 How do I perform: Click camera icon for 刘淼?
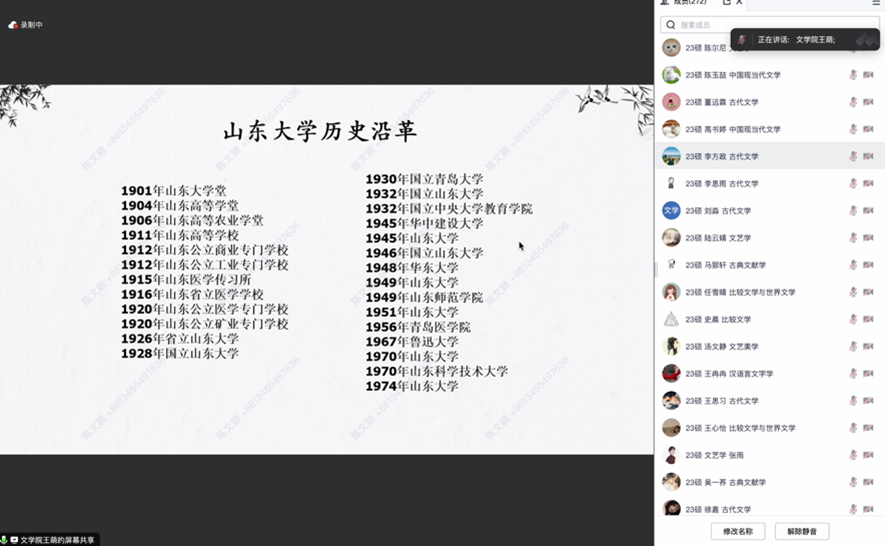click(x=868, y=211)
